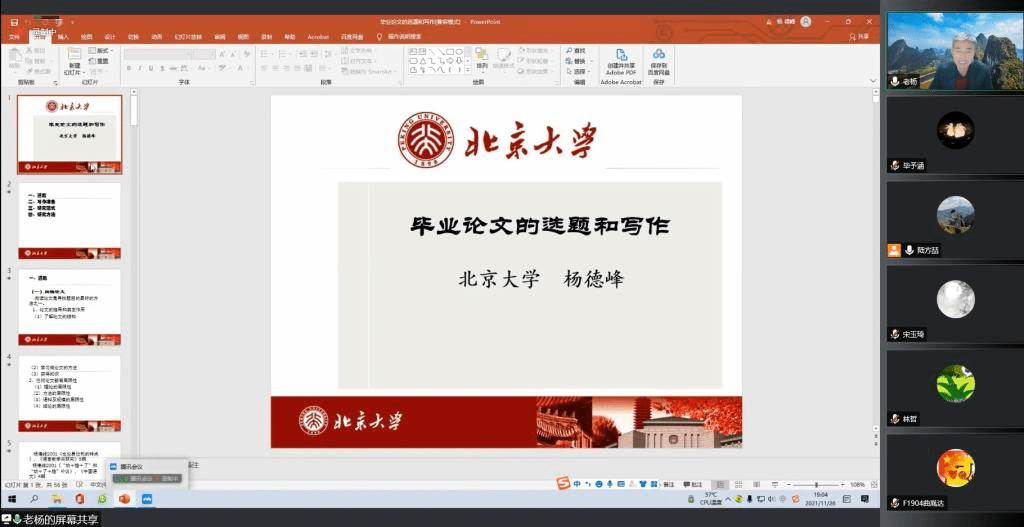Click 创建并共享 Adobe PDF icon

(621, 61)
